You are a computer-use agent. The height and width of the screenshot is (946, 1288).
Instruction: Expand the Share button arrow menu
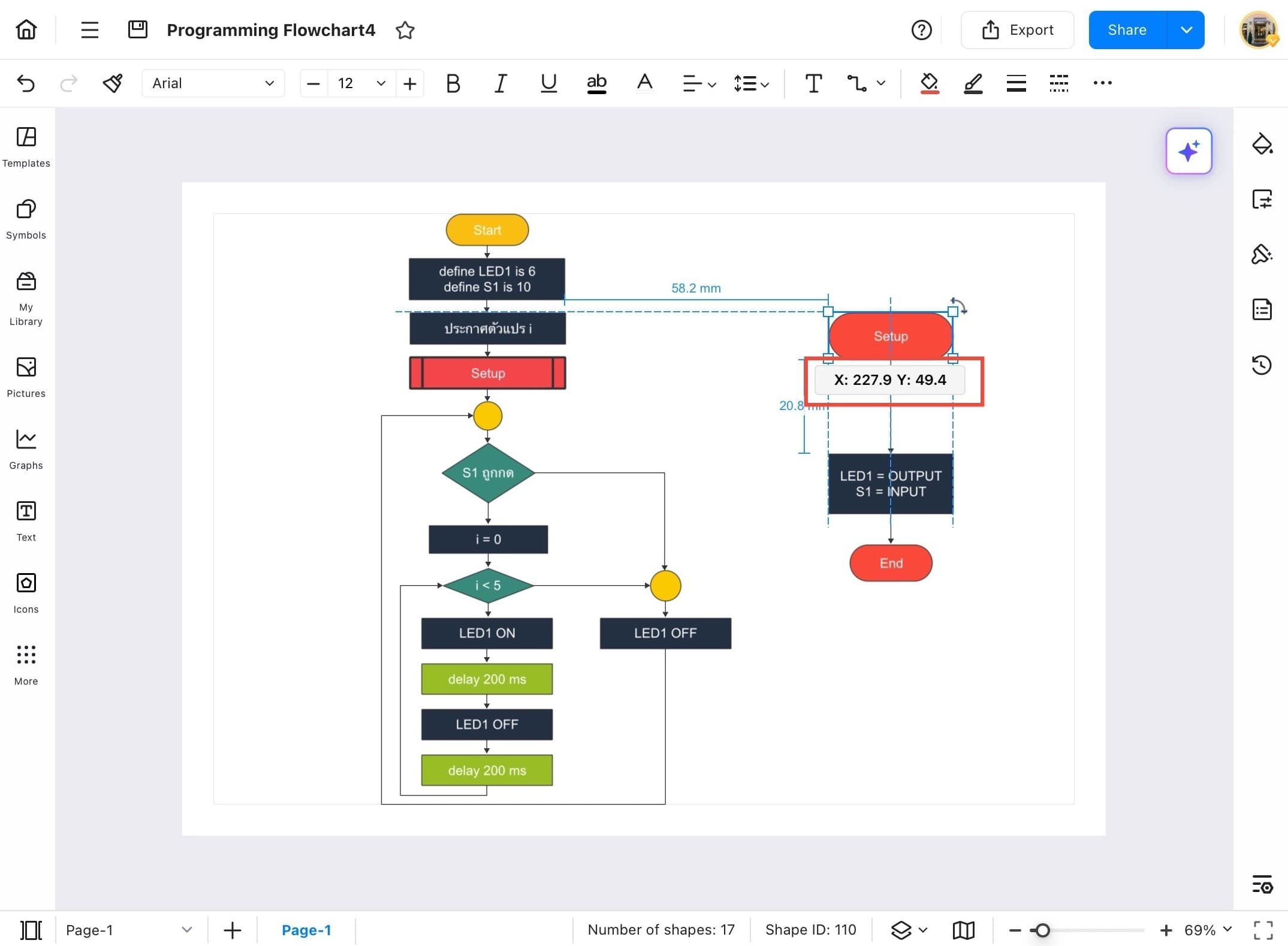pos(1186,30)
